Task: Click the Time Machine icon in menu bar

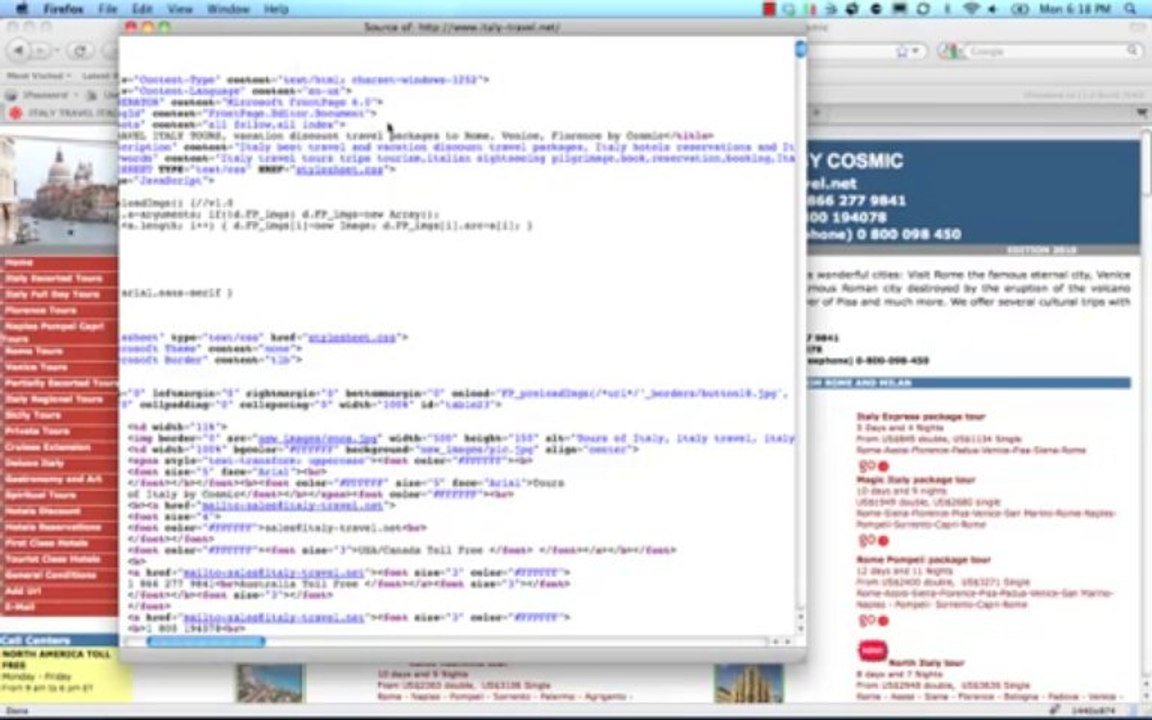Action: coord(924,9)
